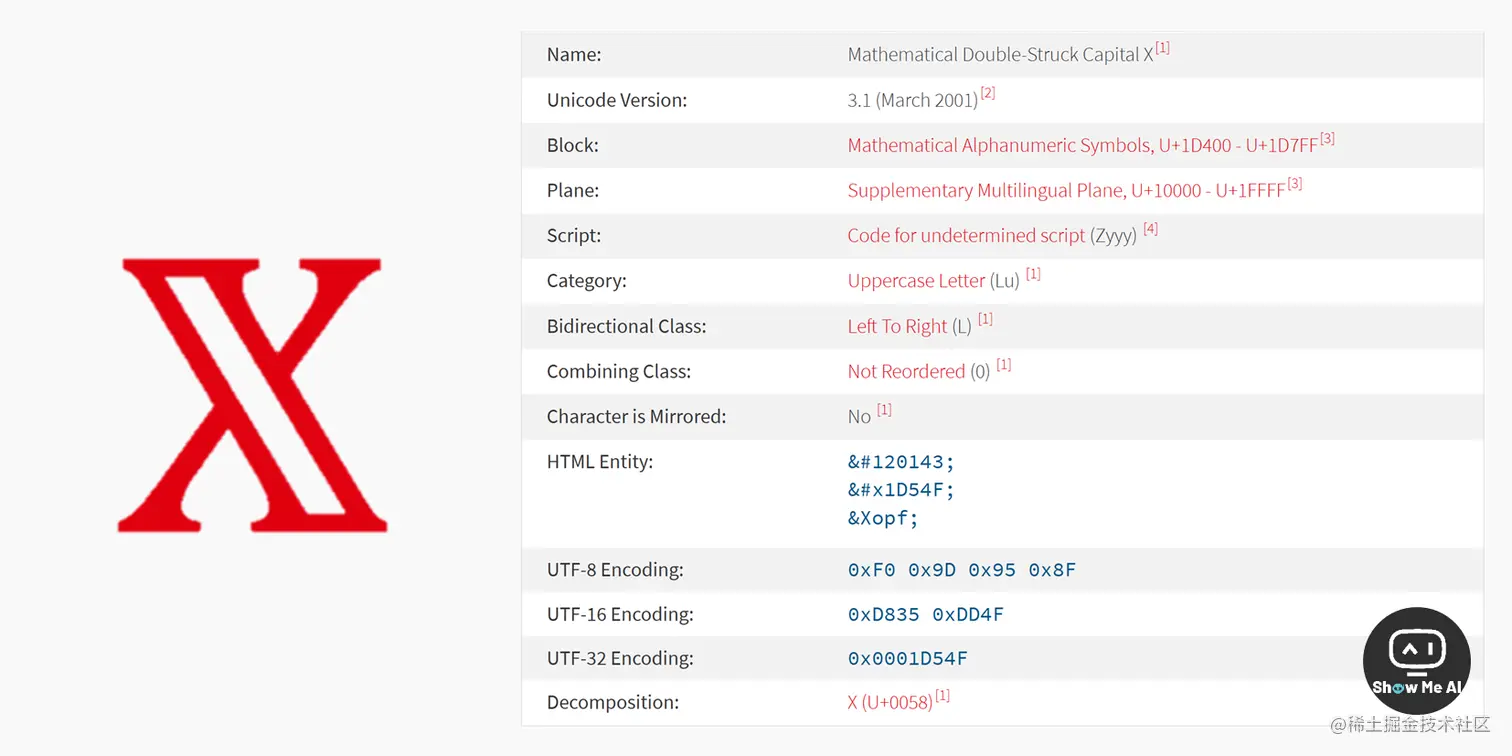Viewport: 1512px width, 756px height.
Task: Click the large red double-struck X glyph
Action: [x=252, y=395]
